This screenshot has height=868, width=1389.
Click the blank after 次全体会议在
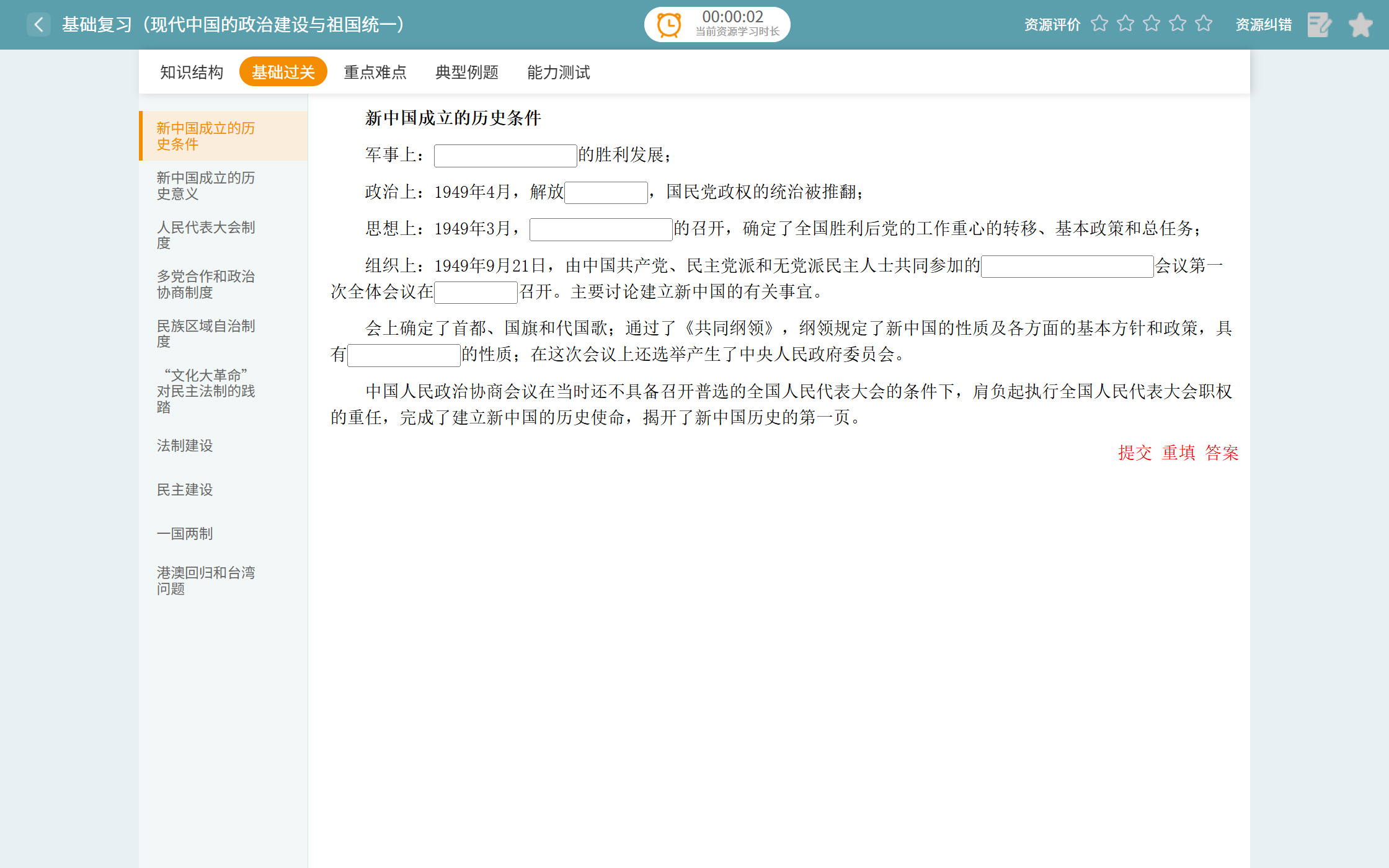point(476,292)
